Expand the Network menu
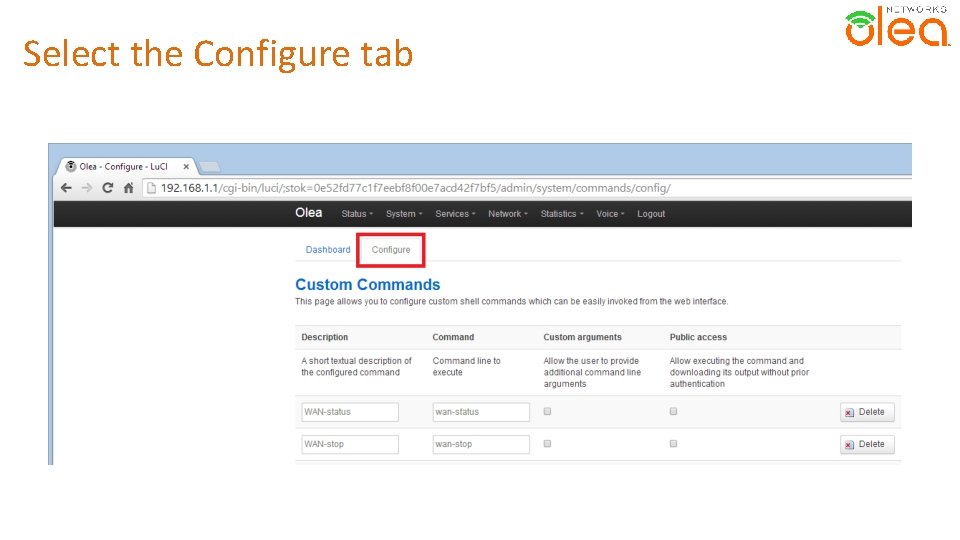This screenshot has width=960, height=540. (508, 214)
